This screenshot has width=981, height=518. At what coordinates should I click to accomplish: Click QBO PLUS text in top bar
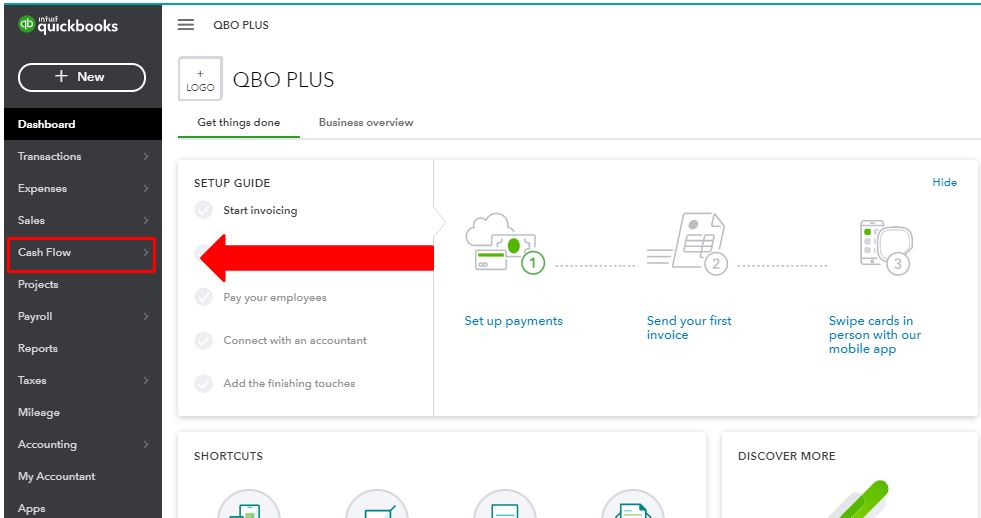[241, 25]
